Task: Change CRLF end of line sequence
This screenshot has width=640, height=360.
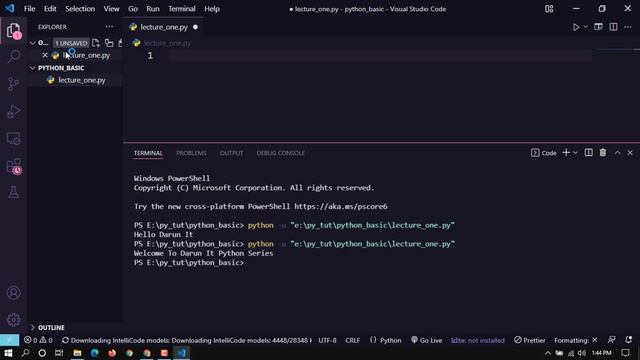Action: (353, 340)
